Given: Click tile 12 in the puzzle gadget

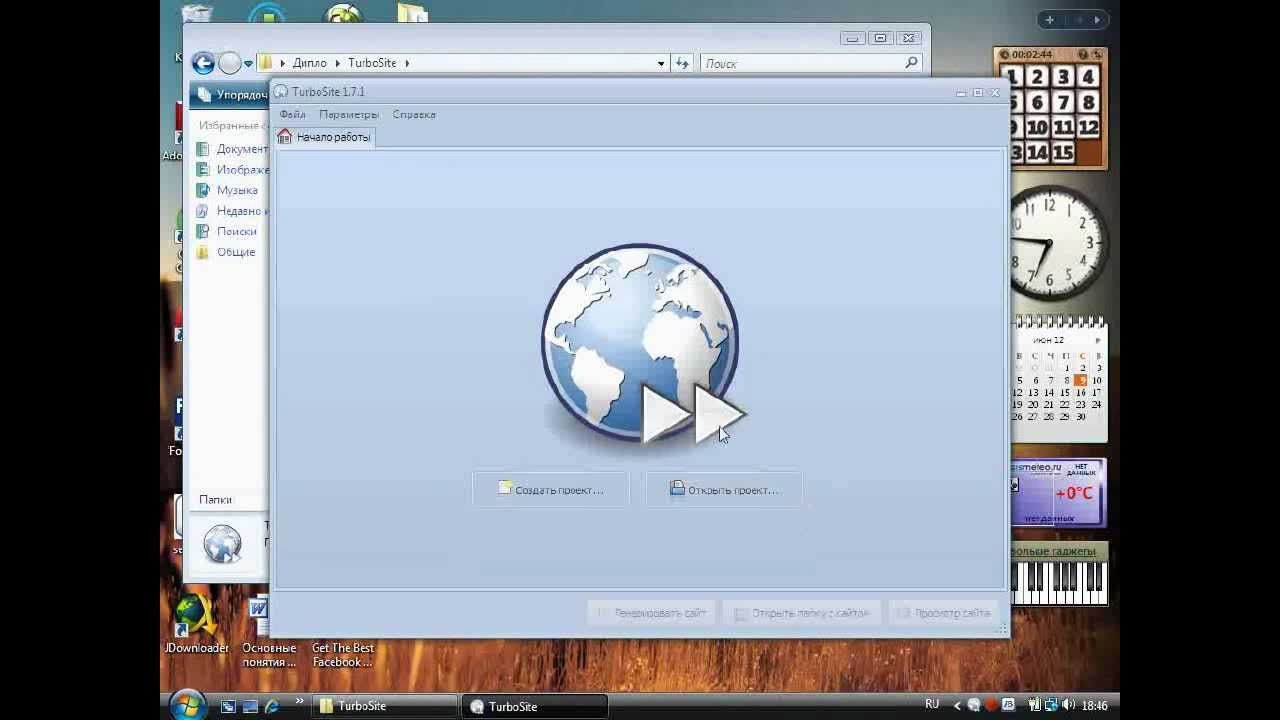Looking at the screenshot, I should [1088, 127].
